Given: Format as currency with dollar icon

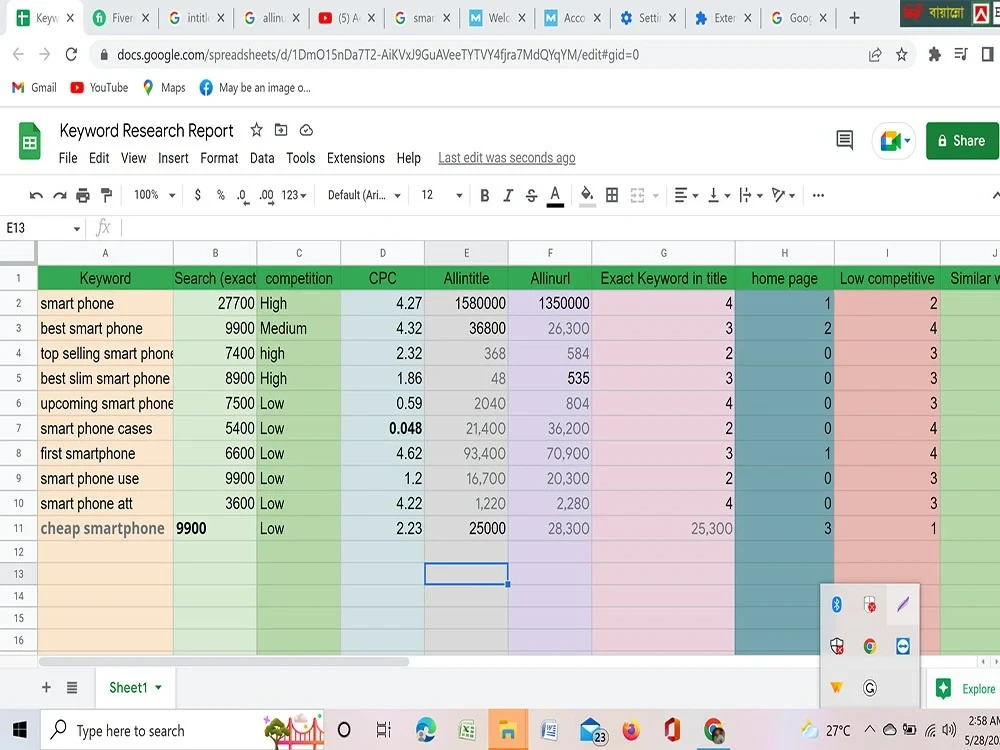Looking at the screenshot, I should click(198, 195).
